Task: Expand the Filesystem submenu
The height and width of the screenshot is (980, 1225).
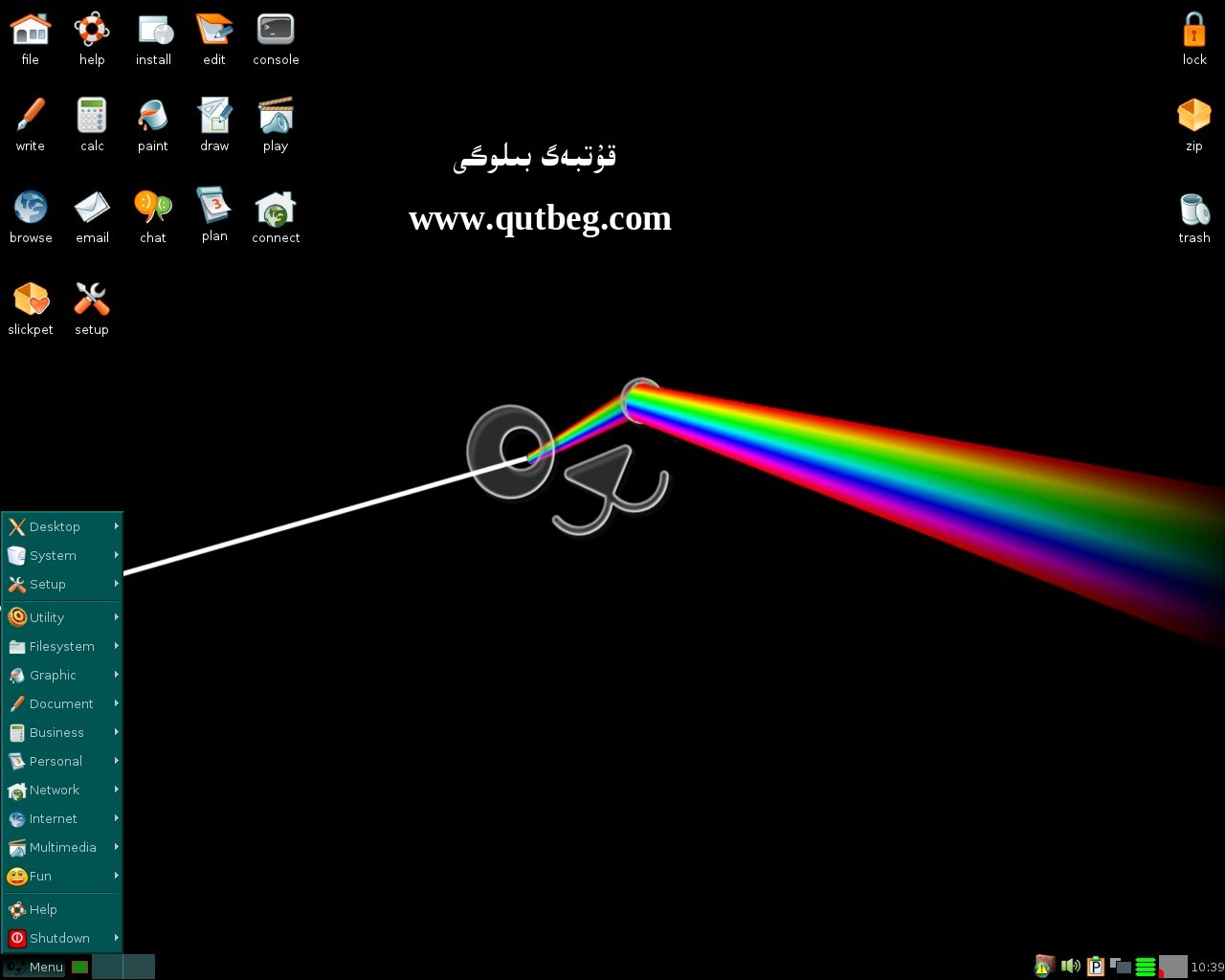Action: 62,646
